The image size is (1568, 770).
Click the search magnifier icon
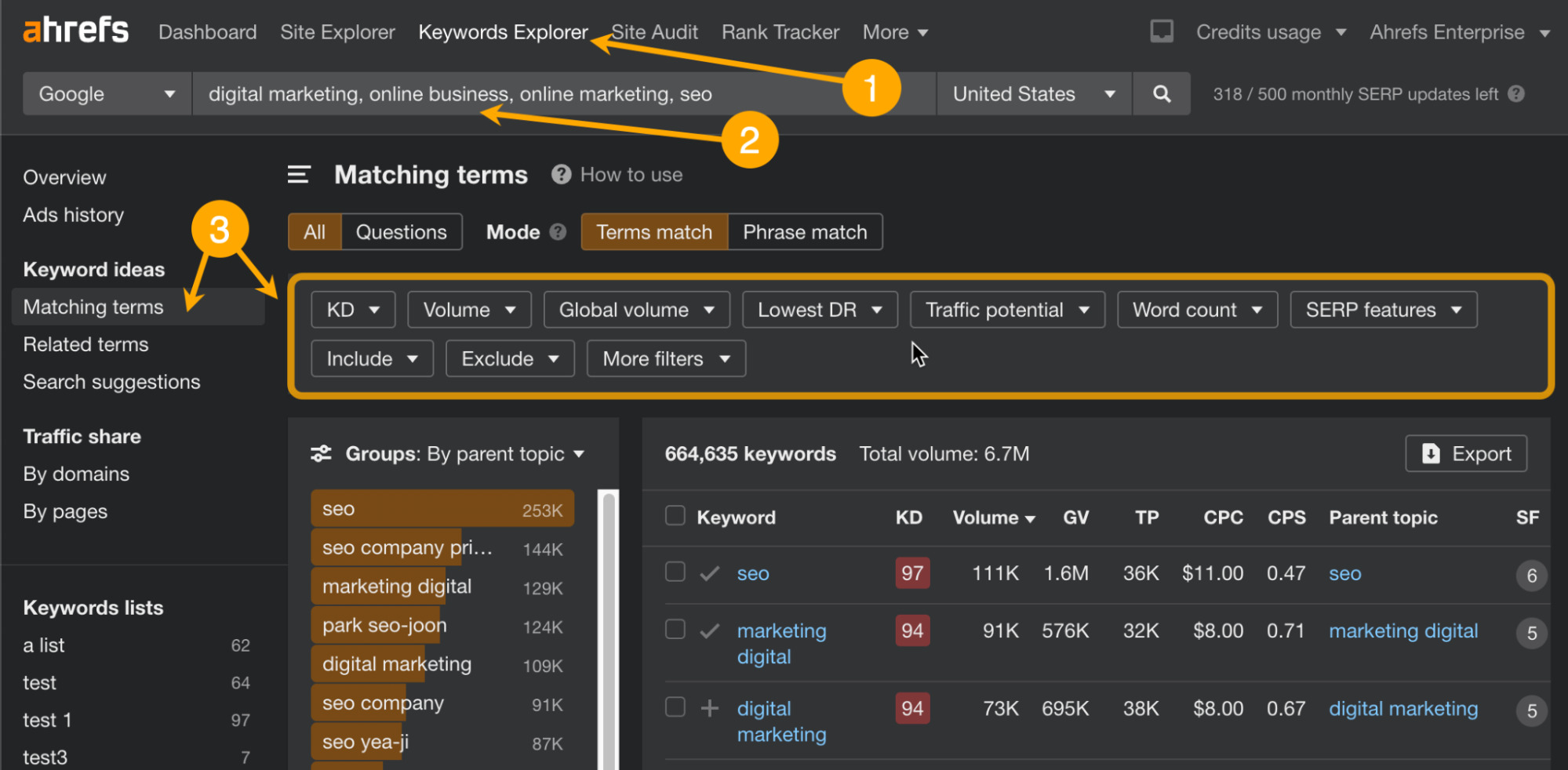pyautogui.click(x=1162, y=93)
